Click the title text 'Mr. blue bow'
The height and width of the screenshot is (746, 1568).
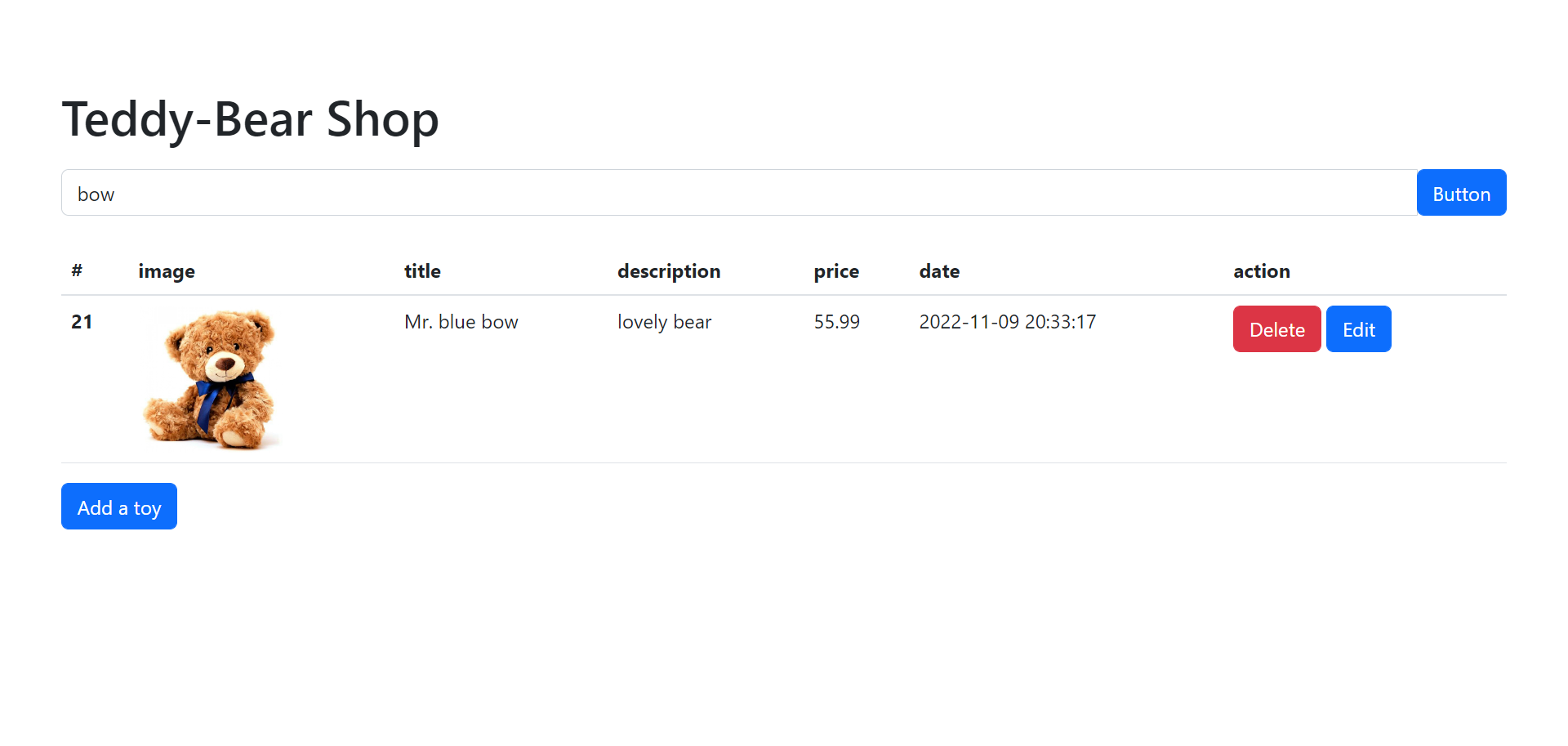click(461, 322)
